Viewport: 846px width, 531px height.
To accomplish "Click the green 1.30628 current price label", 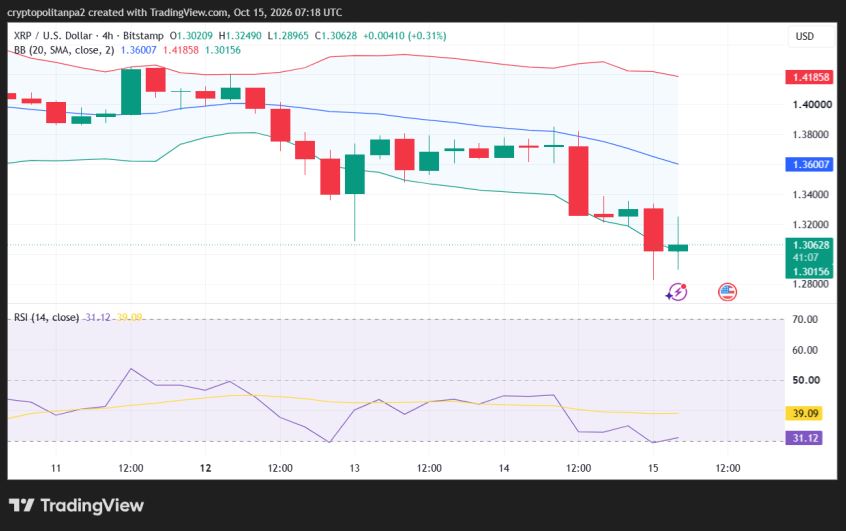I will [809, 245].
